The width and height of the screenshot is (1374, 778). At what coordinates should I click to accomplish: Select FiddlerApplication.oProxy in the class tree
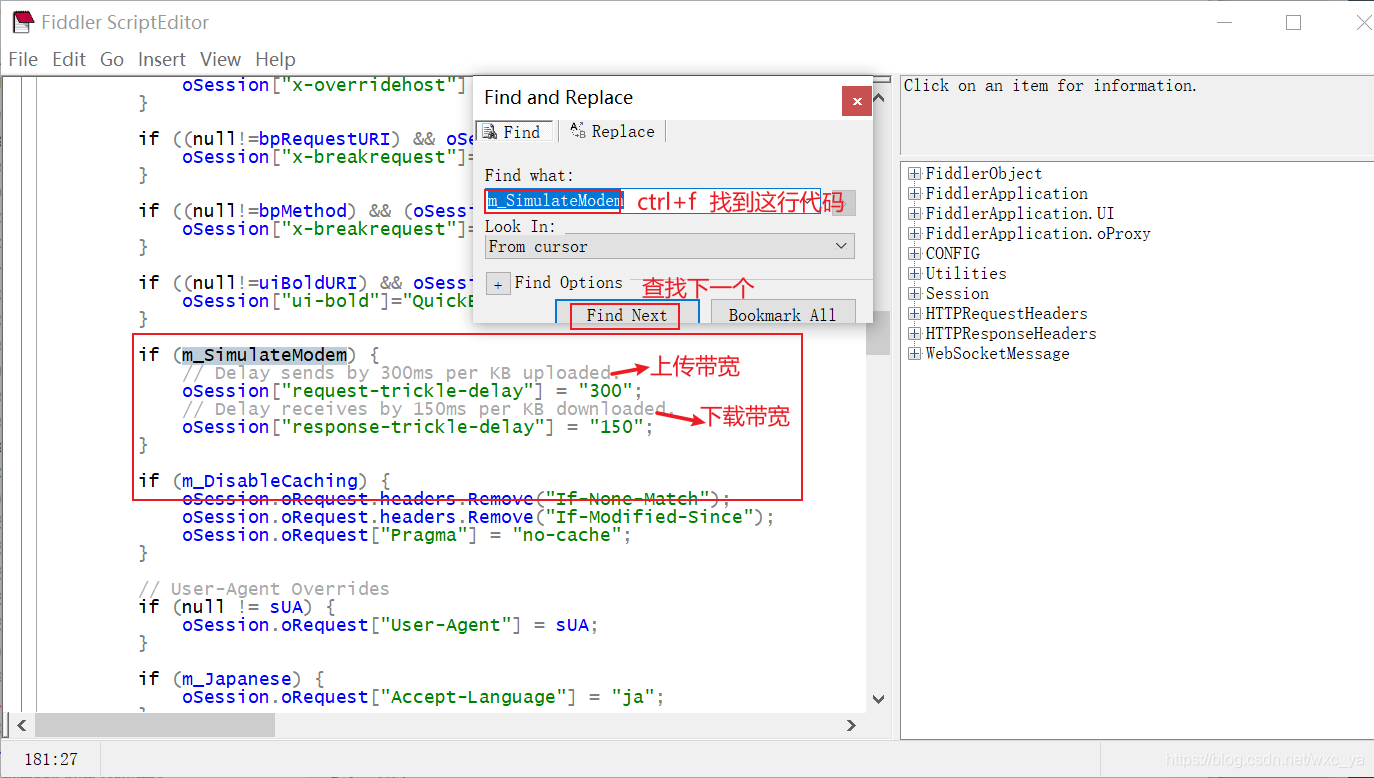(1038, 234)
